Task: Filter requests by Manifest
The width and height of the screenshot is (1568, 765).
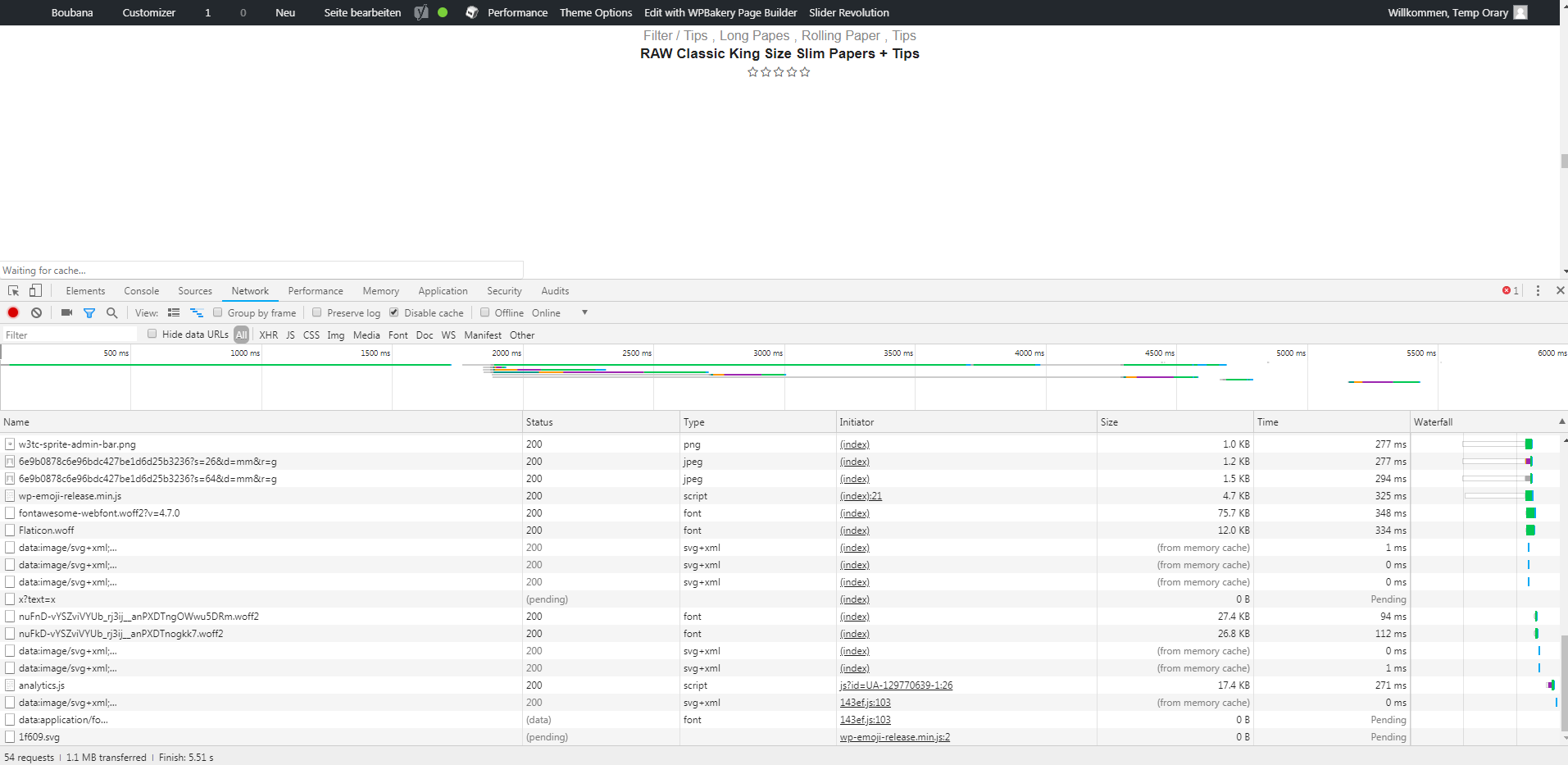Action: pyautogui.click(x=483, y=335)
